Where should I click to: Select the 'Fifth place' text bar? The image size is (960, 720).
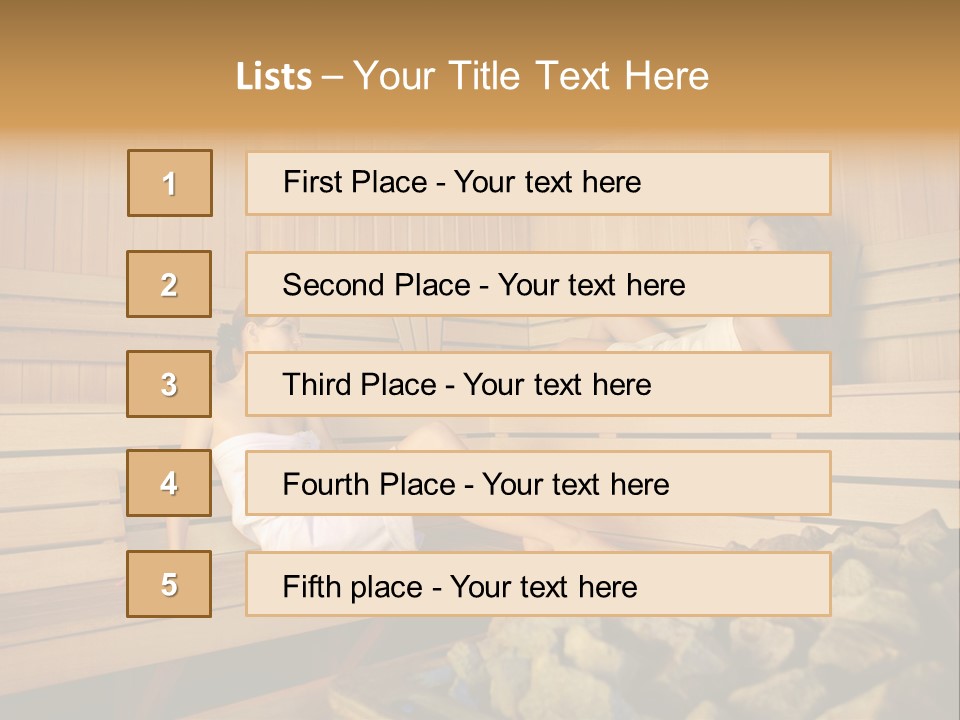pos(538,585)
